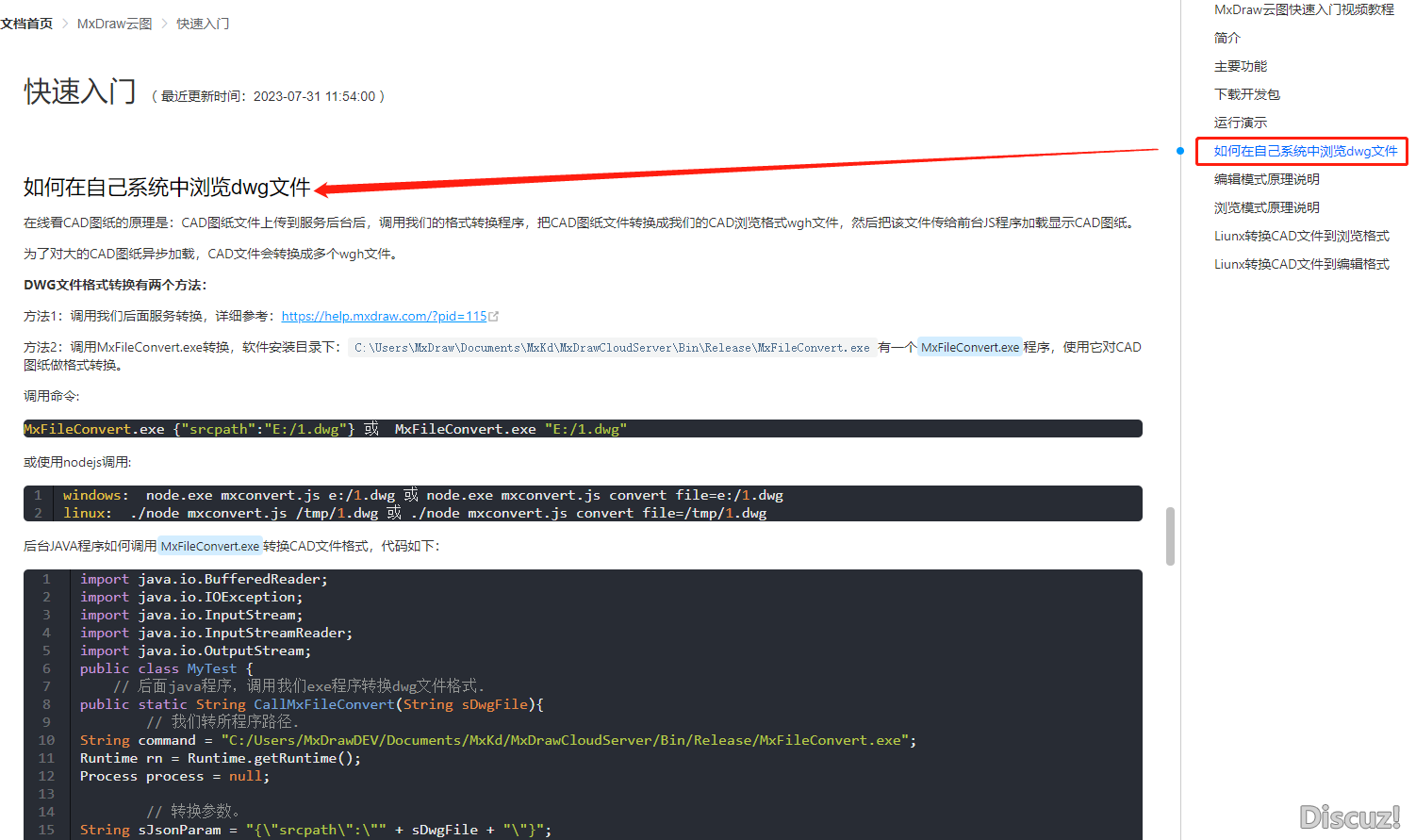Click the linux: ./node command line
Screen dimensions: 1416x840
415,513
